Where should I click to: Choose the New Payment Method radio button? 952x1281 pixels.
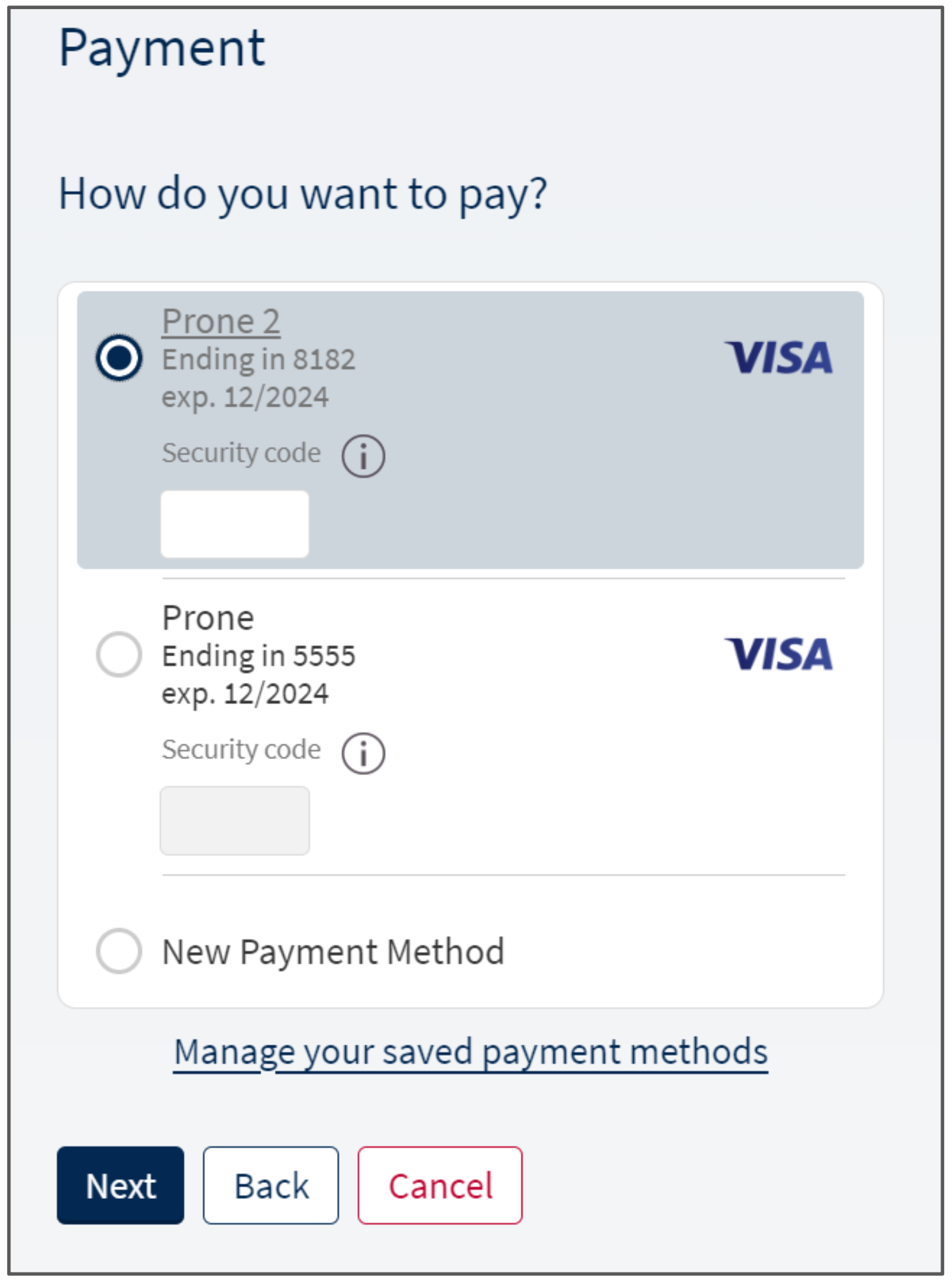pyautogui.click(x=119, y=951)
